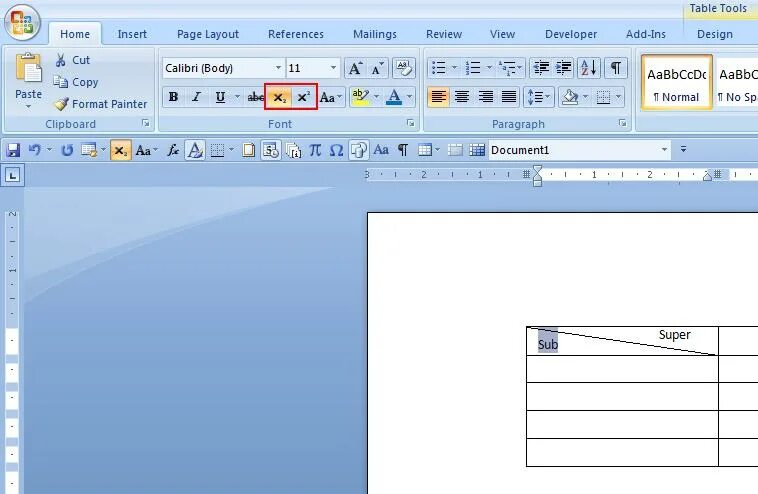Save the document from quick access toolbar

coord(13,150)
